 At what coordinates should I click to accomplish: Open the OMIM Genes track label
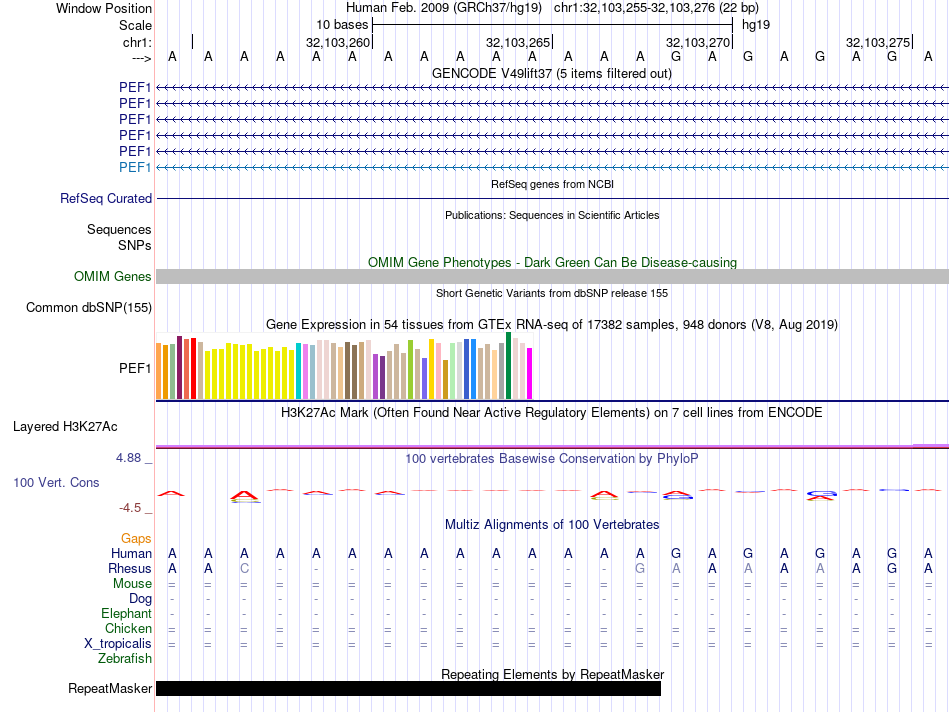tap(113, 277)
